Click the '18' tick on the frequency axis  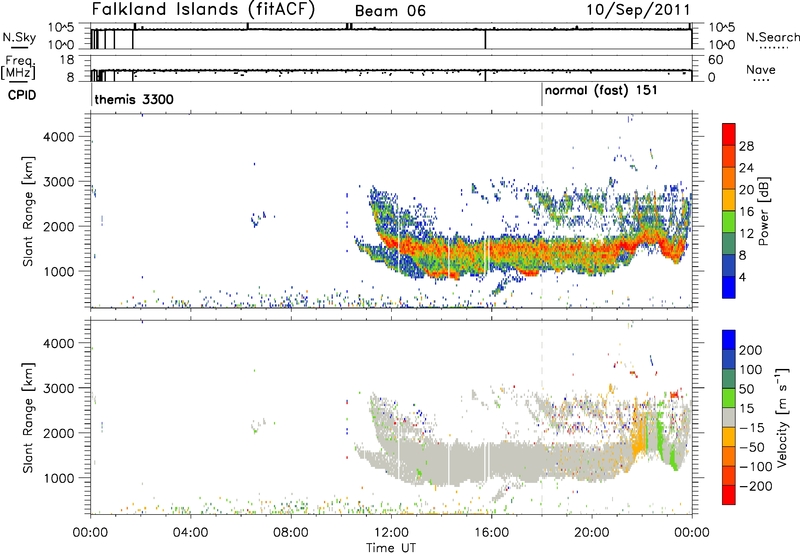(x=67, y=60)
